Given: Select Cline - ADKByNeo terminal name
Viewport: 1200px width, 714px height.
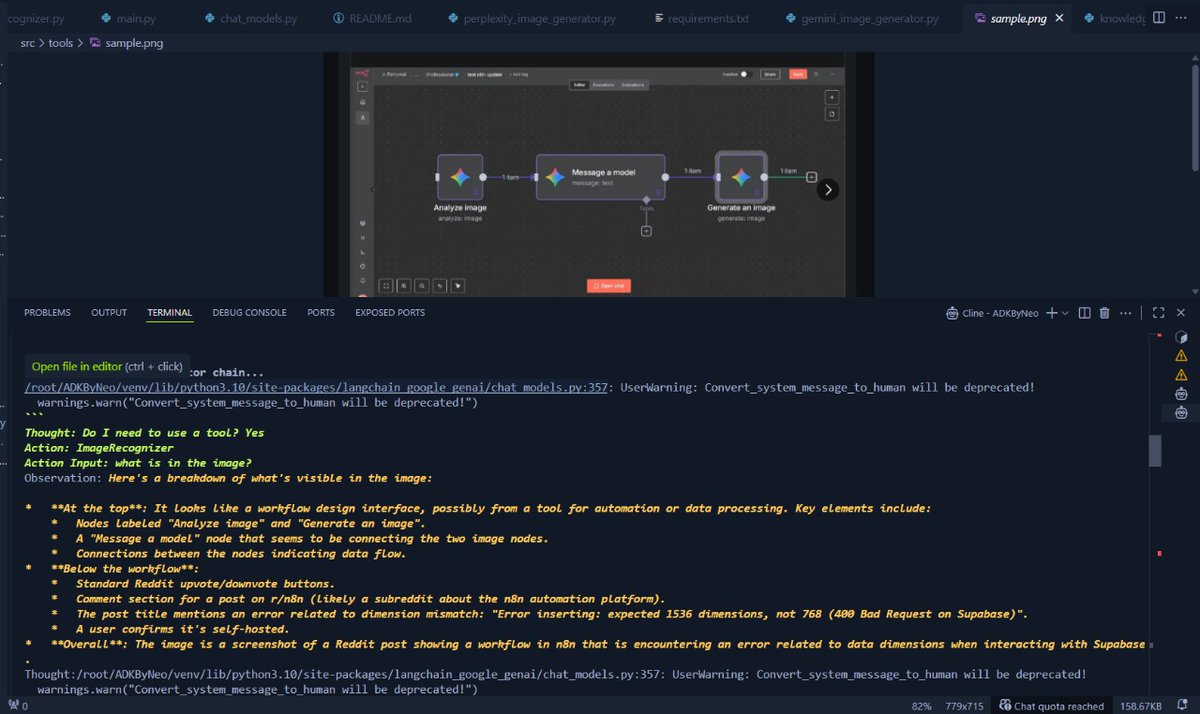Looking at the screenshot, I should click(1001, 313).
